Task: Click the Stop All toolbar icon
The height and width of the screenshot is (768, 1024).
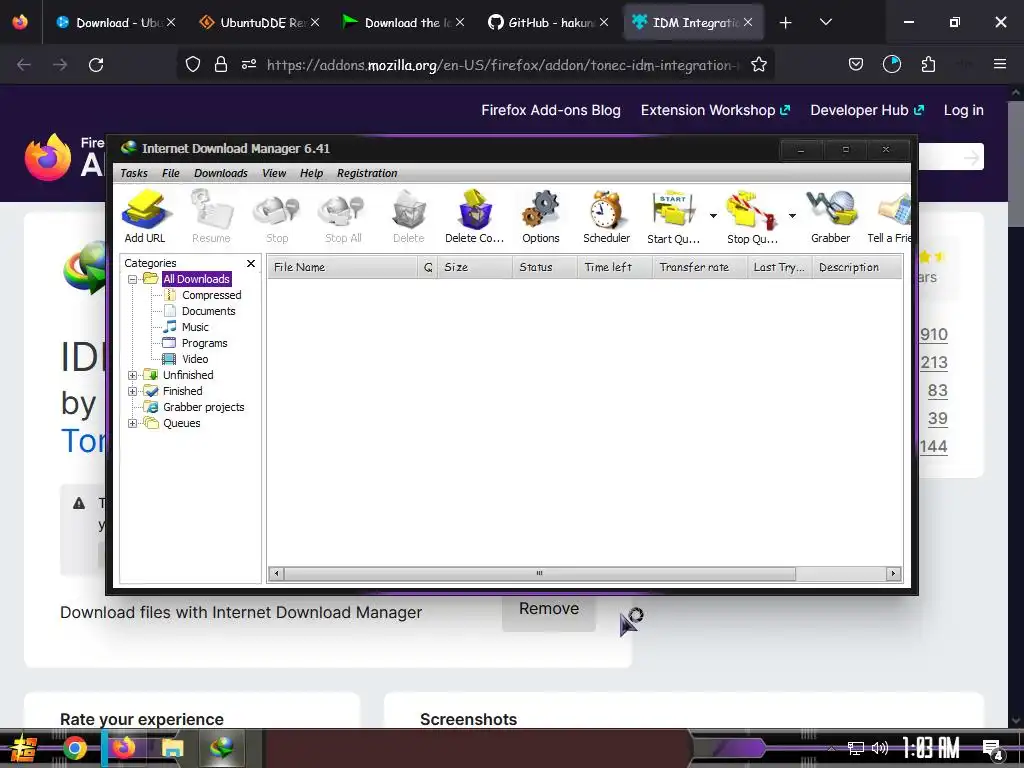Action: 343,217
